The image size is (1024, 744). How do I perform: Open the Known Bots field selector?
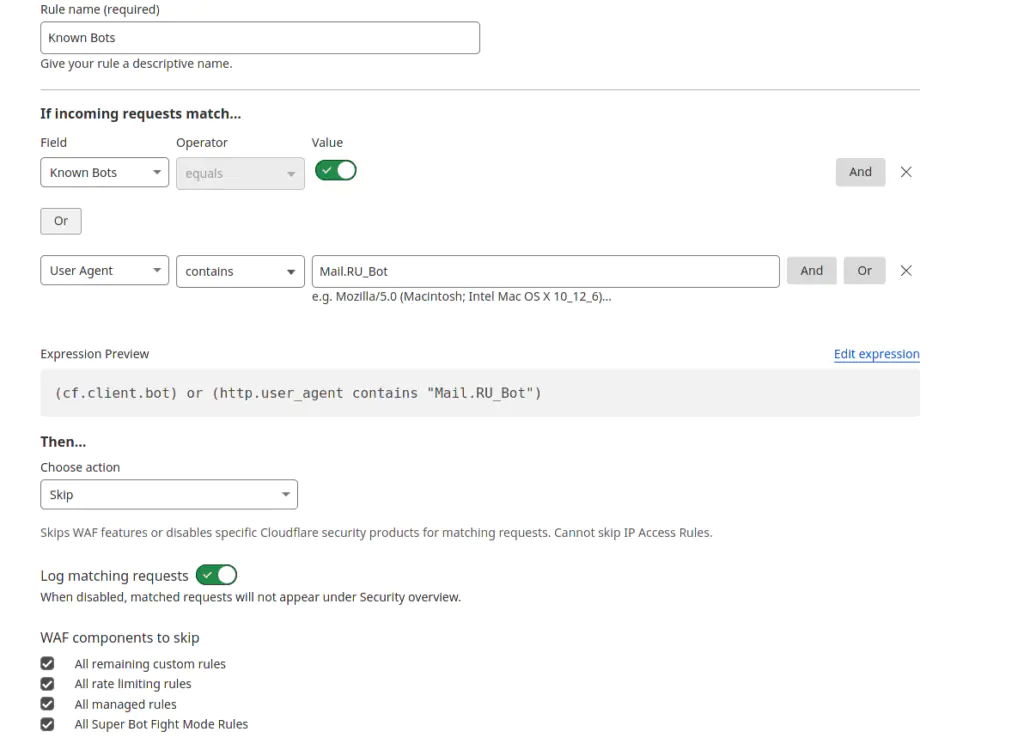[104, 172]
